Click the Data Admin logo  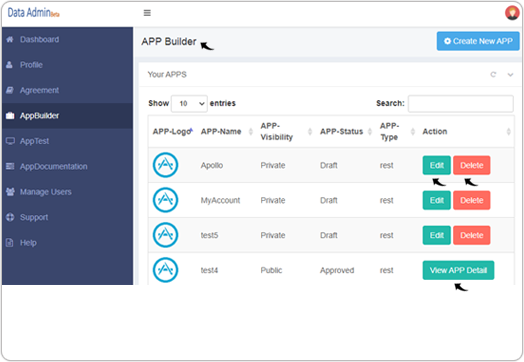point(33,13)
